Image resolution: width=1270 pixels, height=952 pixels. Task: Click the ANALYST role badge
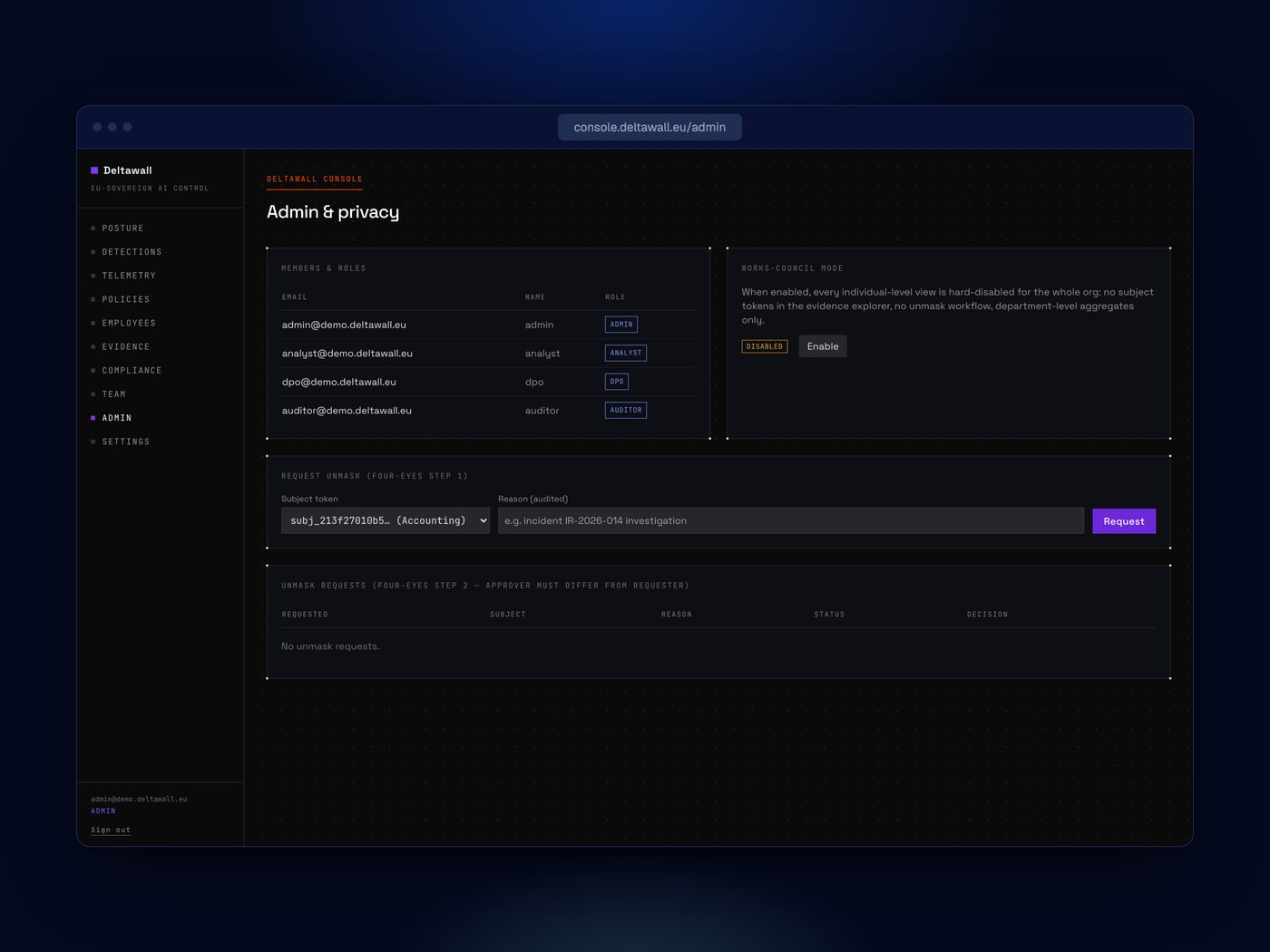(626, 353)
